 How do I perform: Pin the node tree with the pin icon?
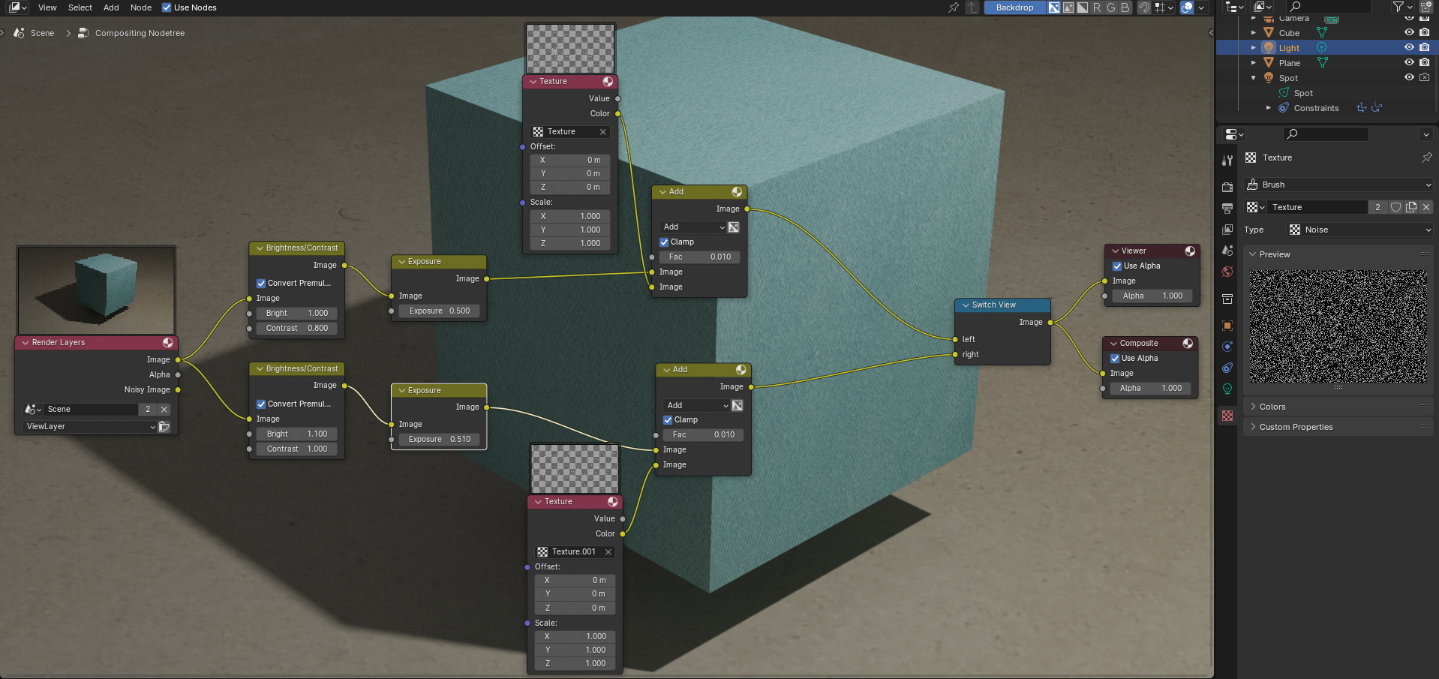(x=954, y=8)
